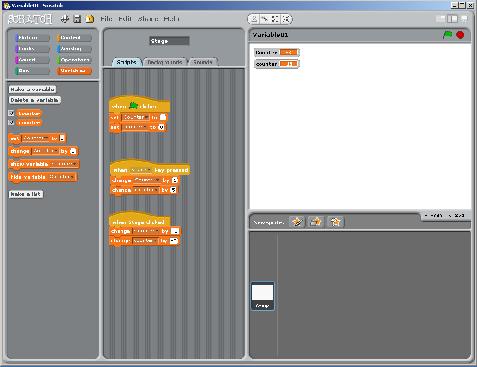This screenshot has height=367, width=477.
Task: Select the Stage thumbnail in sprite list
Action: pyautogui.click(x=263, y=296)
